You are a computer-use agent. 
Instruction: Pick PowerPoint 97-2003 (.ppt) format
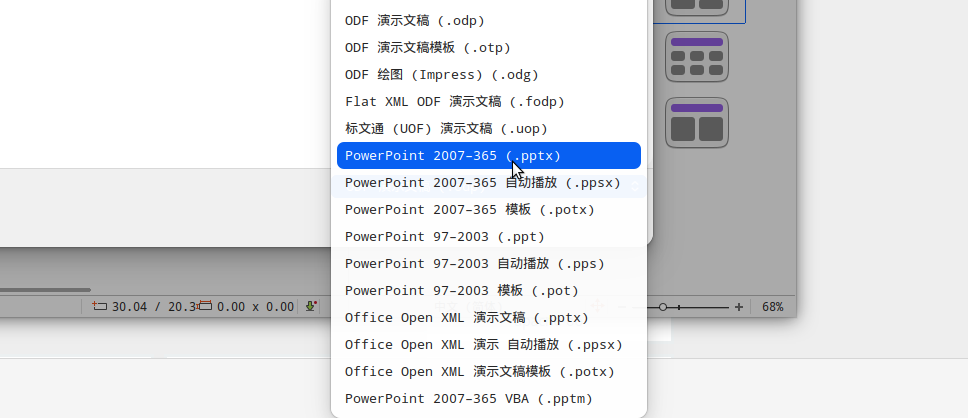pos(489,236)
